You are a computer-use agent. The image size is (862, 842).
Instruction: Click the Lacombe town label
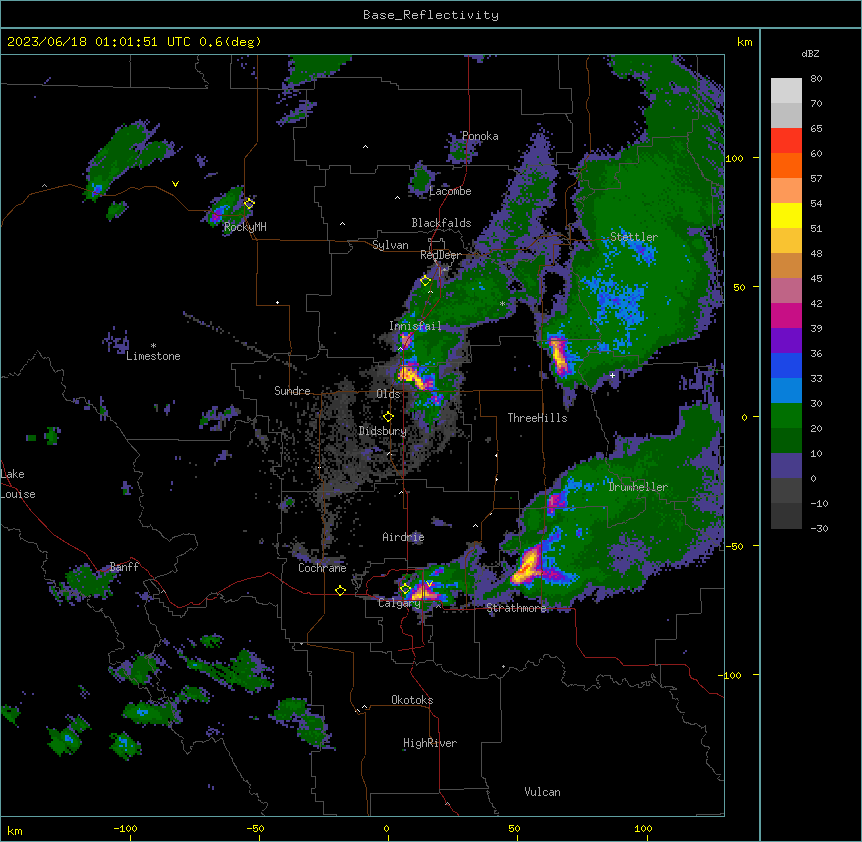pyautogui.click(x=450, y=191)
